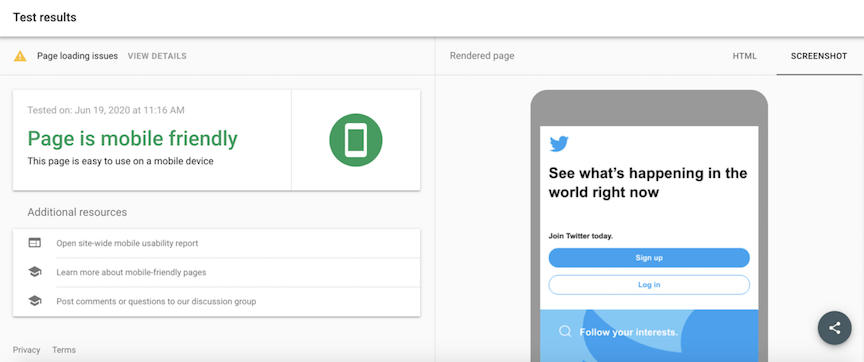
Task: Click the Log in button in preview
Action: click(x=649, y=285)
